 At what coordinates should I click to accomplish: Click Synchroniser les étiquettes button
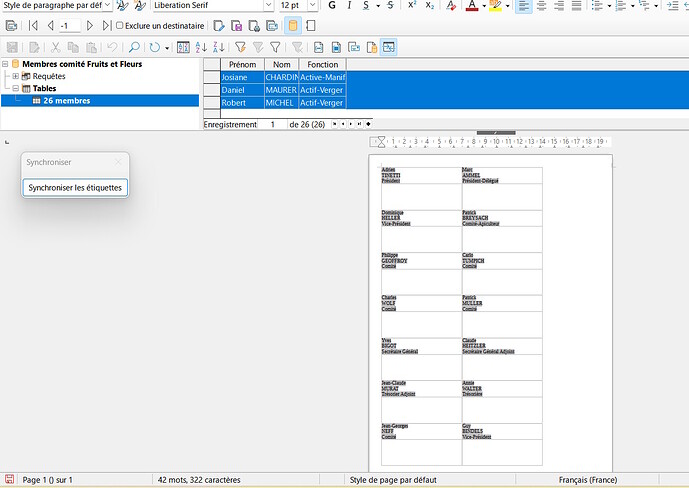point(75,188)
